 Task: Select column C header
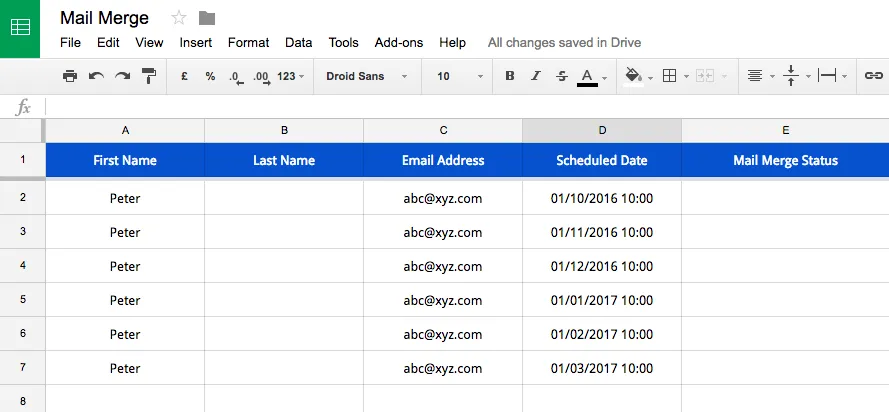coord(443,130)
